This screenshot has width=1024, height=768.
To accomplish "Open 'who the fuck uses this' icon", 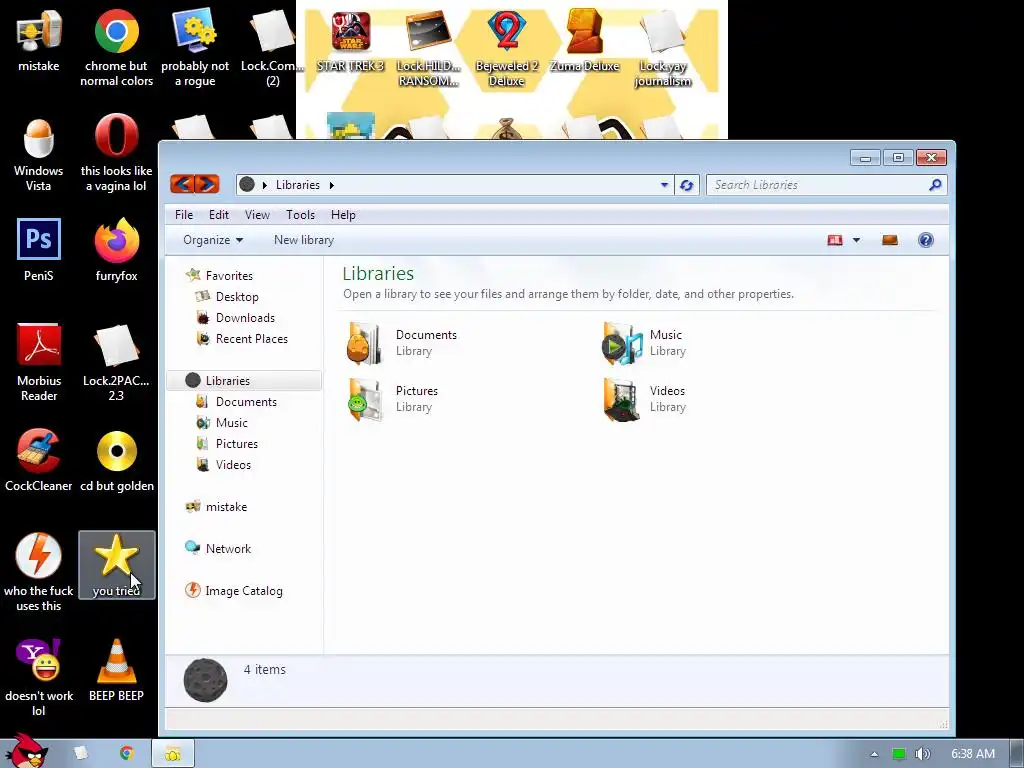I will pos(39,572).
